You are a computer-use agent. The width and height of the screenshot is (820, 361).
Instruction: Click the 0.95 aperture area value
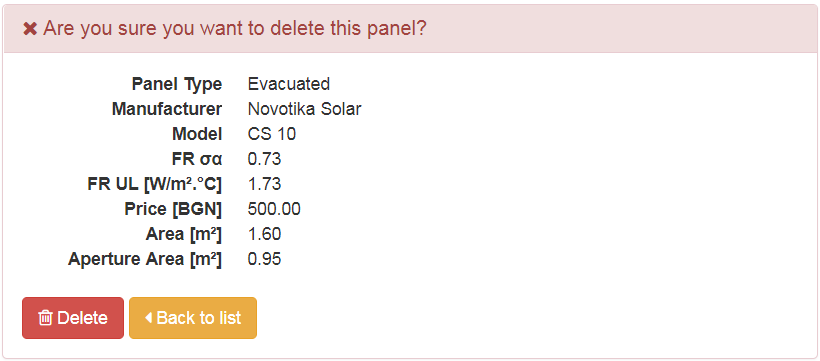click(265, 259)
